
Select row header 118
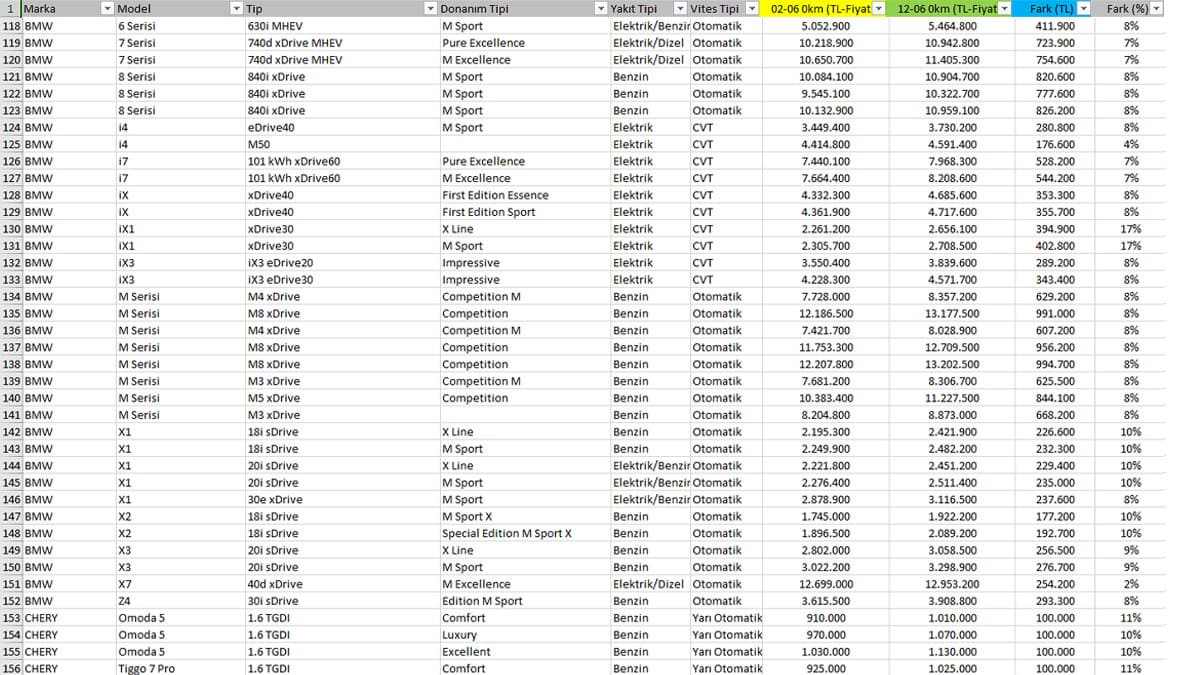pos(11,26)
